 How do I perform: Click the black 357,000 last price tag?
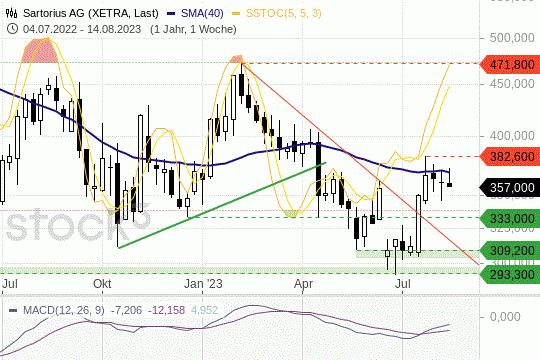[510, 188]
